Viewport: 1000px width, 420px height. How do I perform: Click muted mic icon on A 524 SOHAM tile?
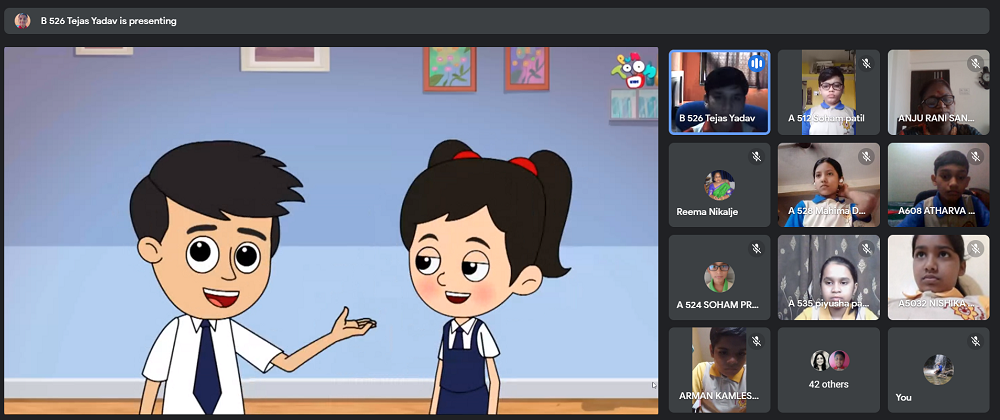click(x=756, y=249)
